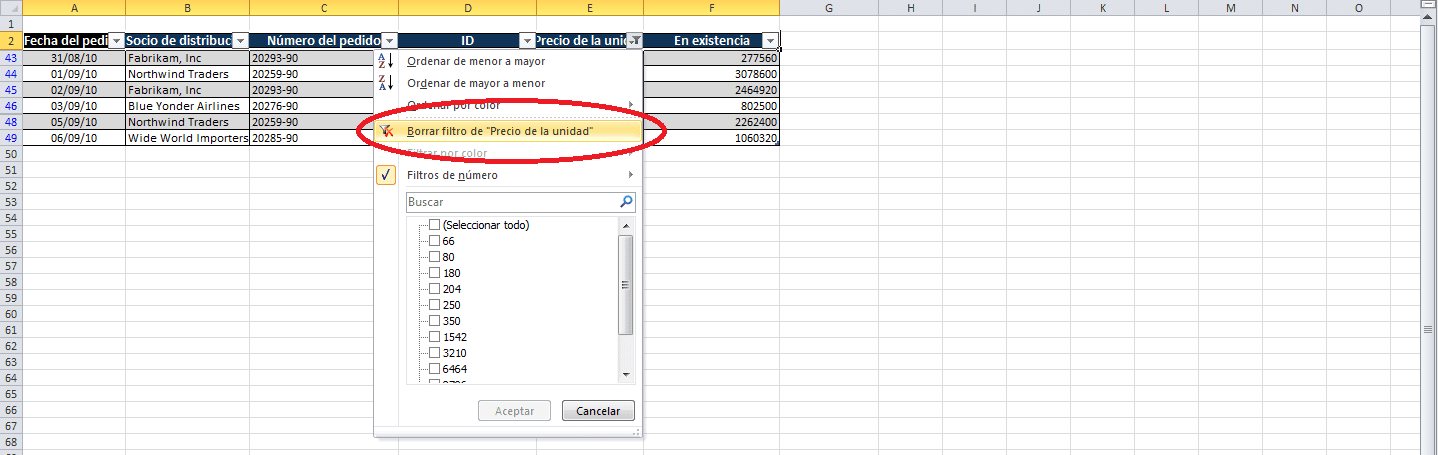Click the list scrollbar down arrow
This screenshot has width=1438, height=455.
pos(626,374)
